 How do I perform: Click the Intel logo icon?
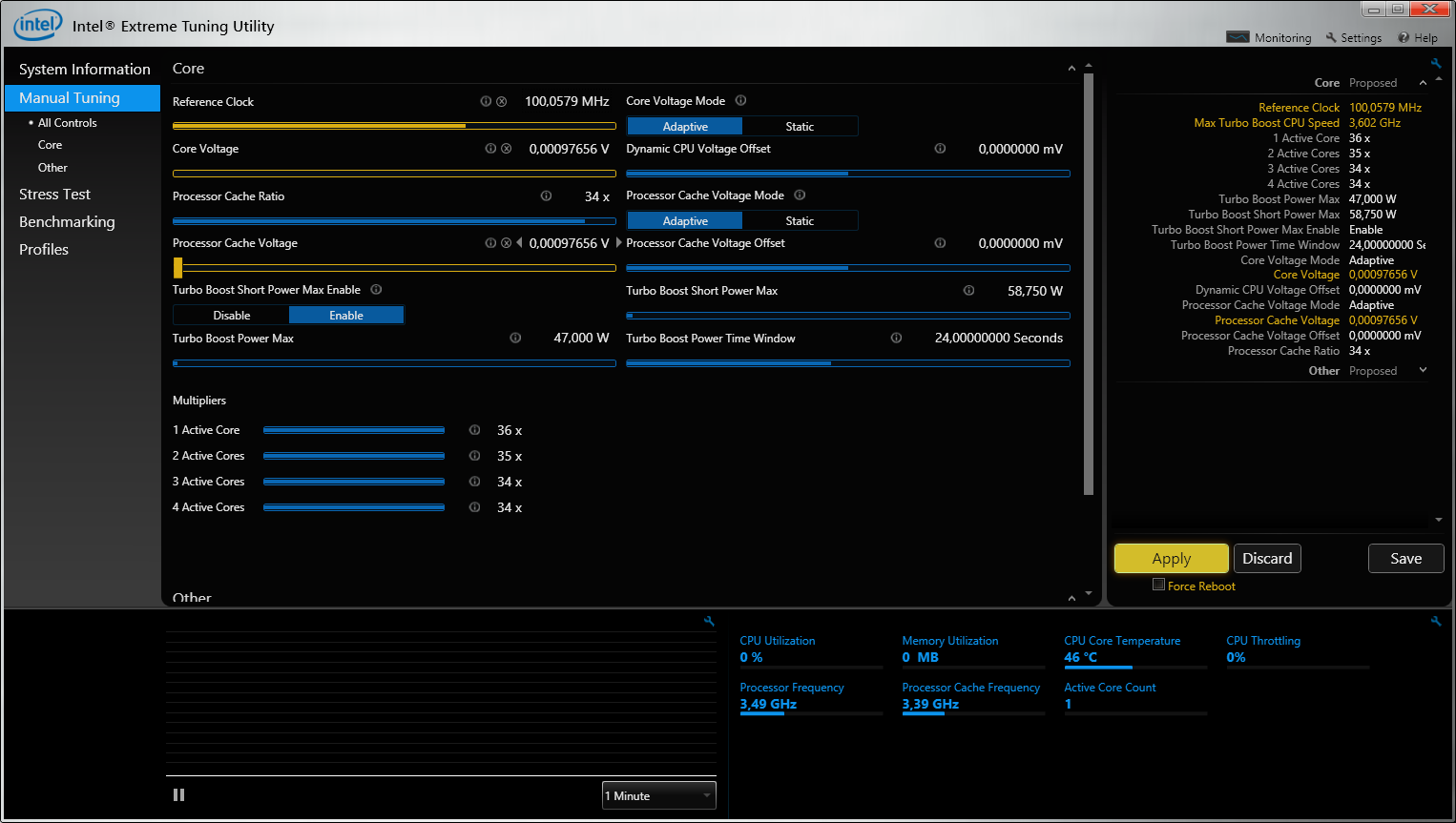37,25
